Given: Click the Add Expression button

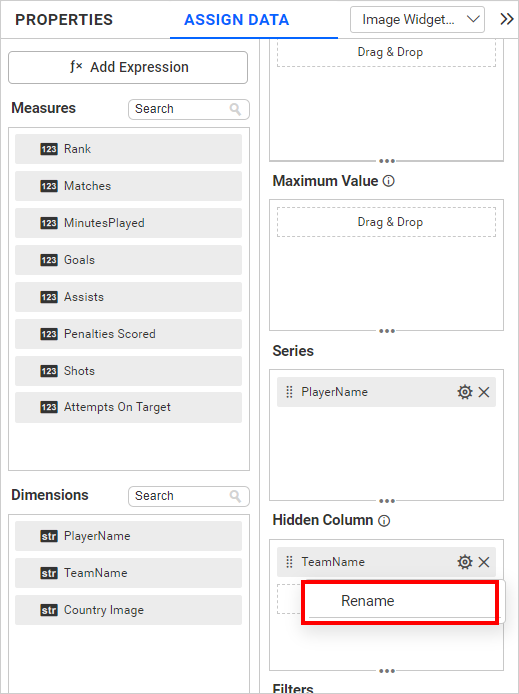Looking at the screenshot, I should click(x=128, y=67).
